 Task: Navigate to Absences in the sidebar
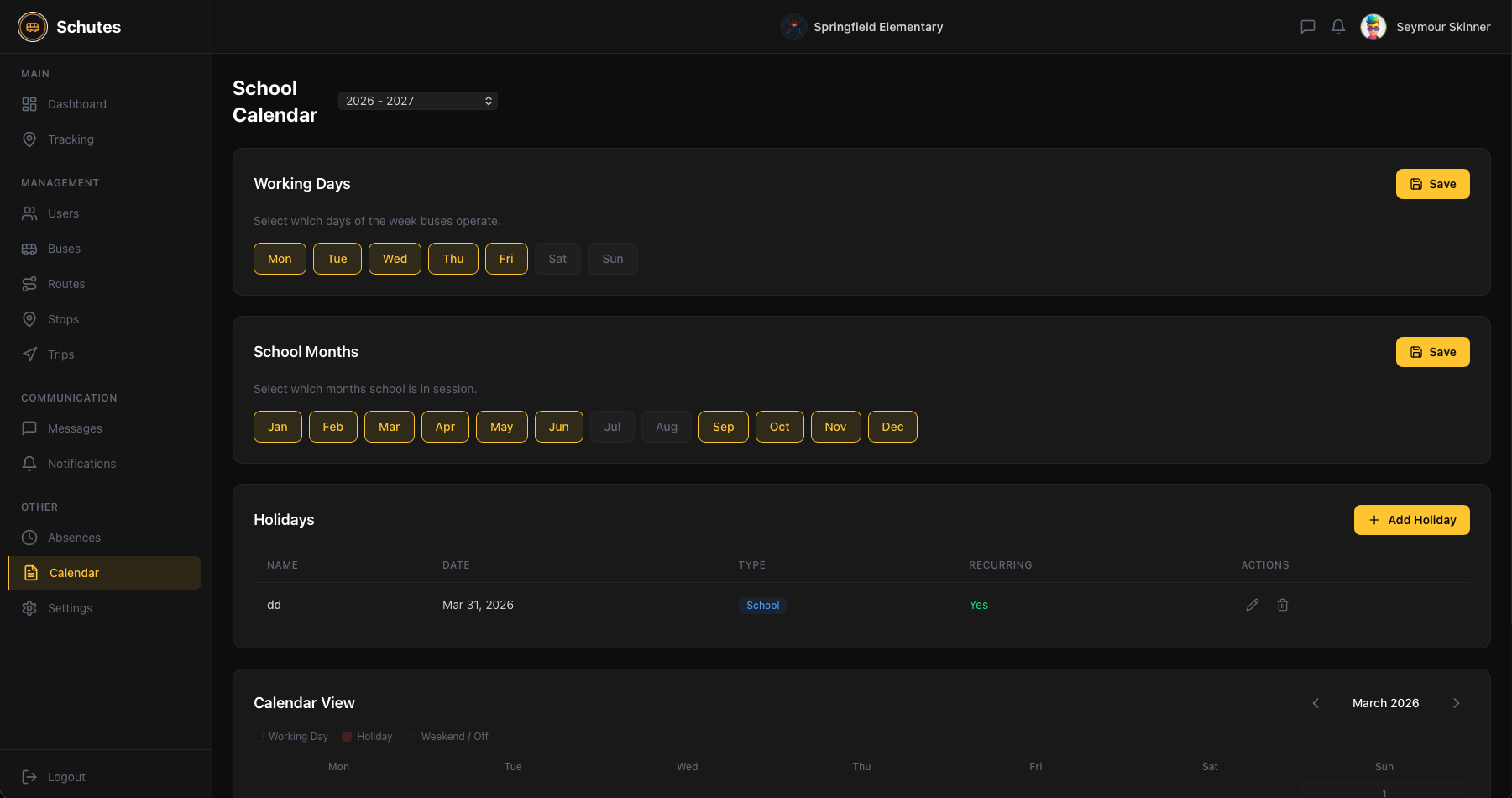coord(74,538)
